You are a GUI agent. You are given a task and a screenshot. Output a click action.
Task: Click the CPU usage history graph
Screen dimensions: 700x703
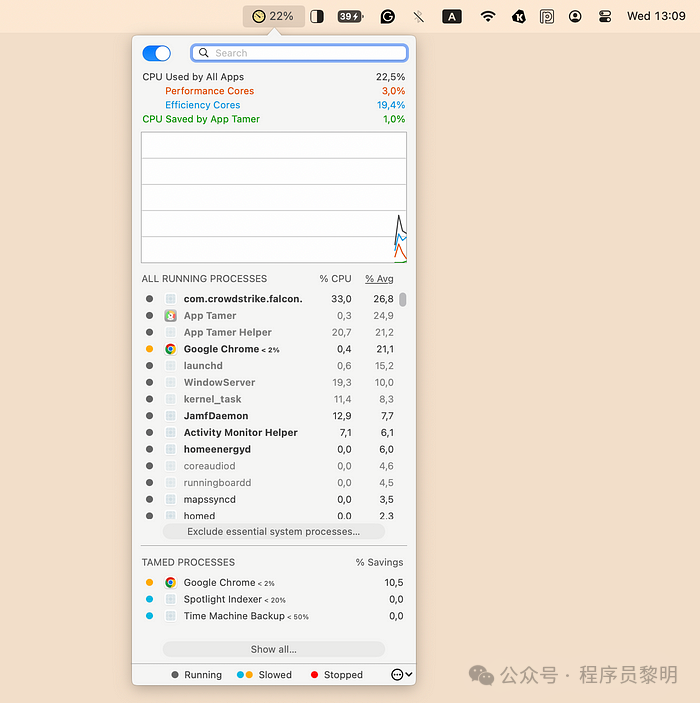(274, 197)
